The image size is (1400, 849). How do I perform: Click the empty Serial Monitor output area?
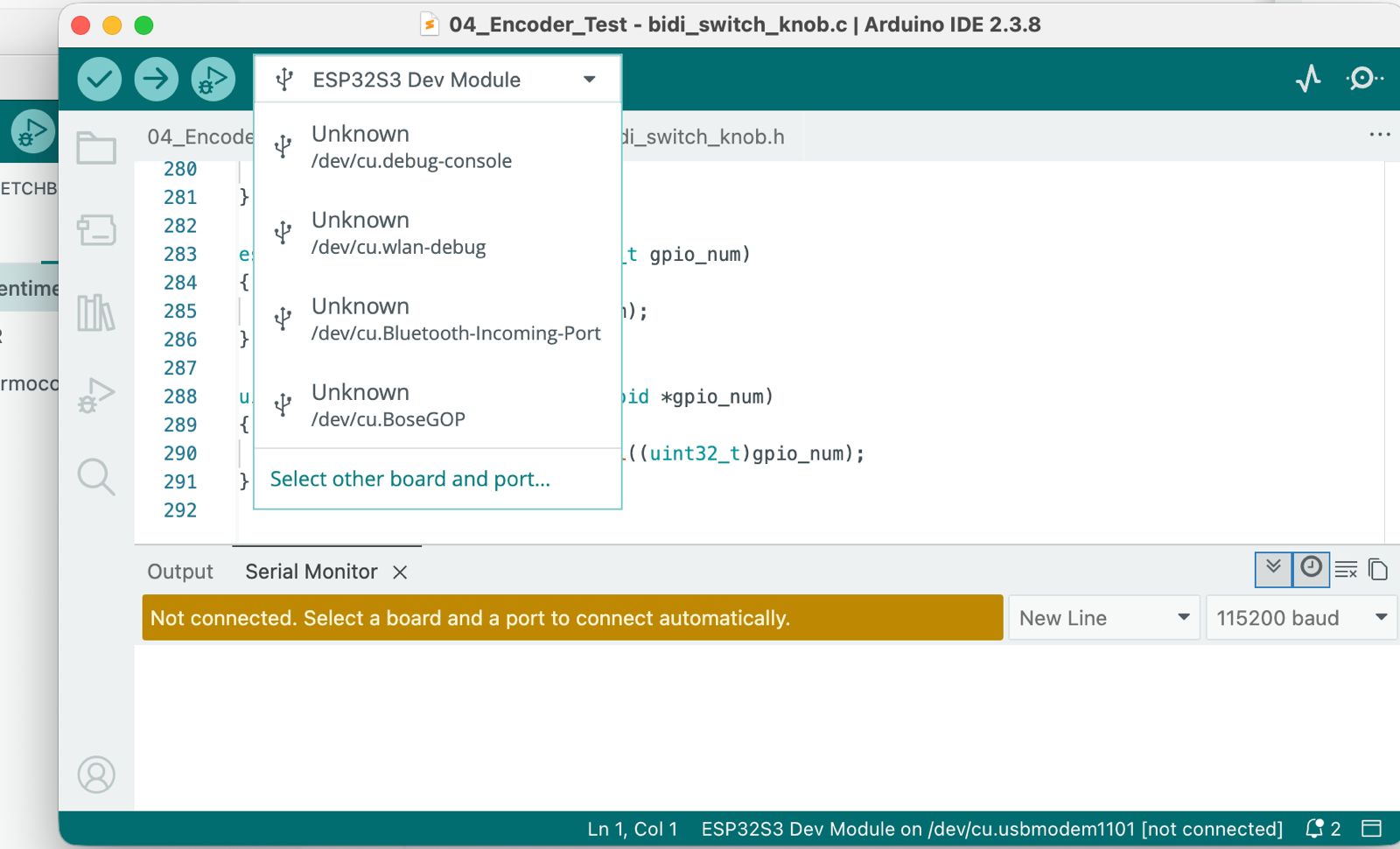coord(766,726)
